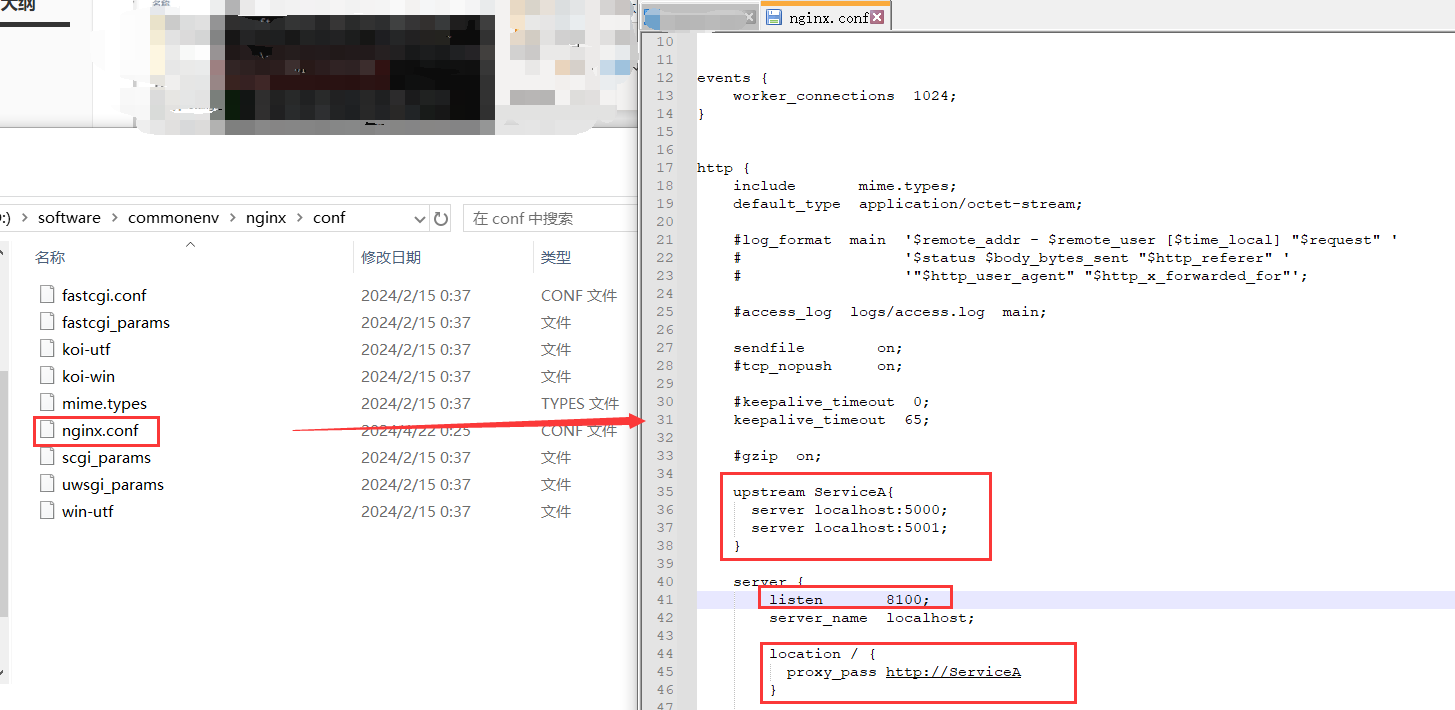
Task: Click the fastcgi.conf file icon
Action: click(x=46, y=295)
